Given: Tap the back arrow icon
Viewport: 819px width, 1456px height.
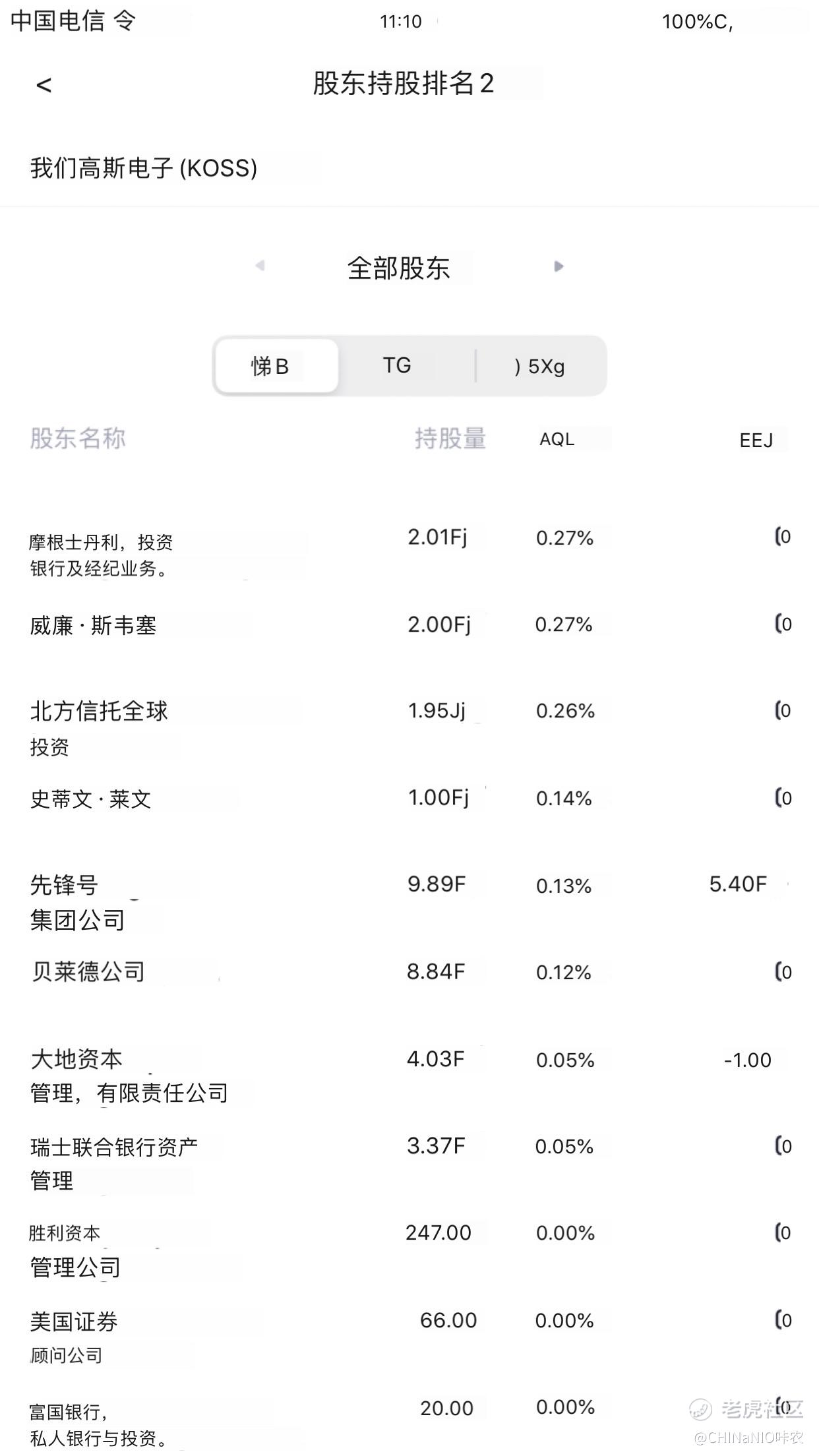Looking at the screenshot, I should (x=44, y=84).
